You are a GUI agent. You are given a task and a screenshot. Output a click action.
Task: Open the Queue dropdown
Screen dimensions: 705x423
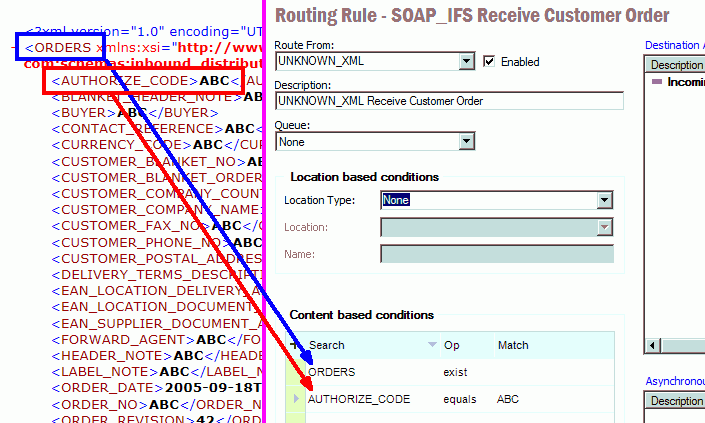click(x=466, y=142)
